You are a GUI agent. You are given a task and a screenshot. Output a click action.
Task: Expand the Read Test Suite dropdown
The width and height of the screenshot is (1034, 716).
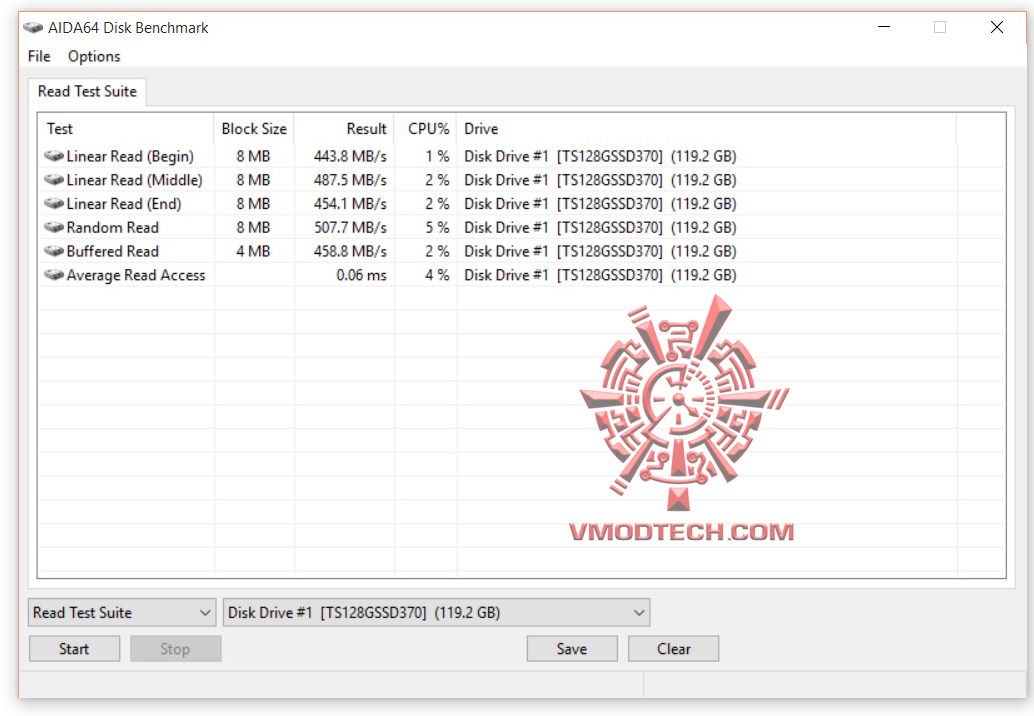click(x=122, y=612)
